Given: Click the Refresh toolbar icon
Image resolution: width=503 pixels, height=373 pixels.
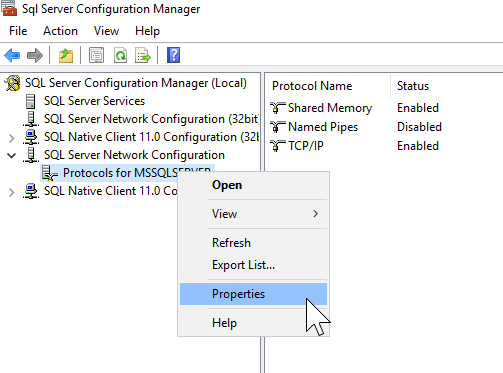Looking at the screenshot, I should (120, 55).
